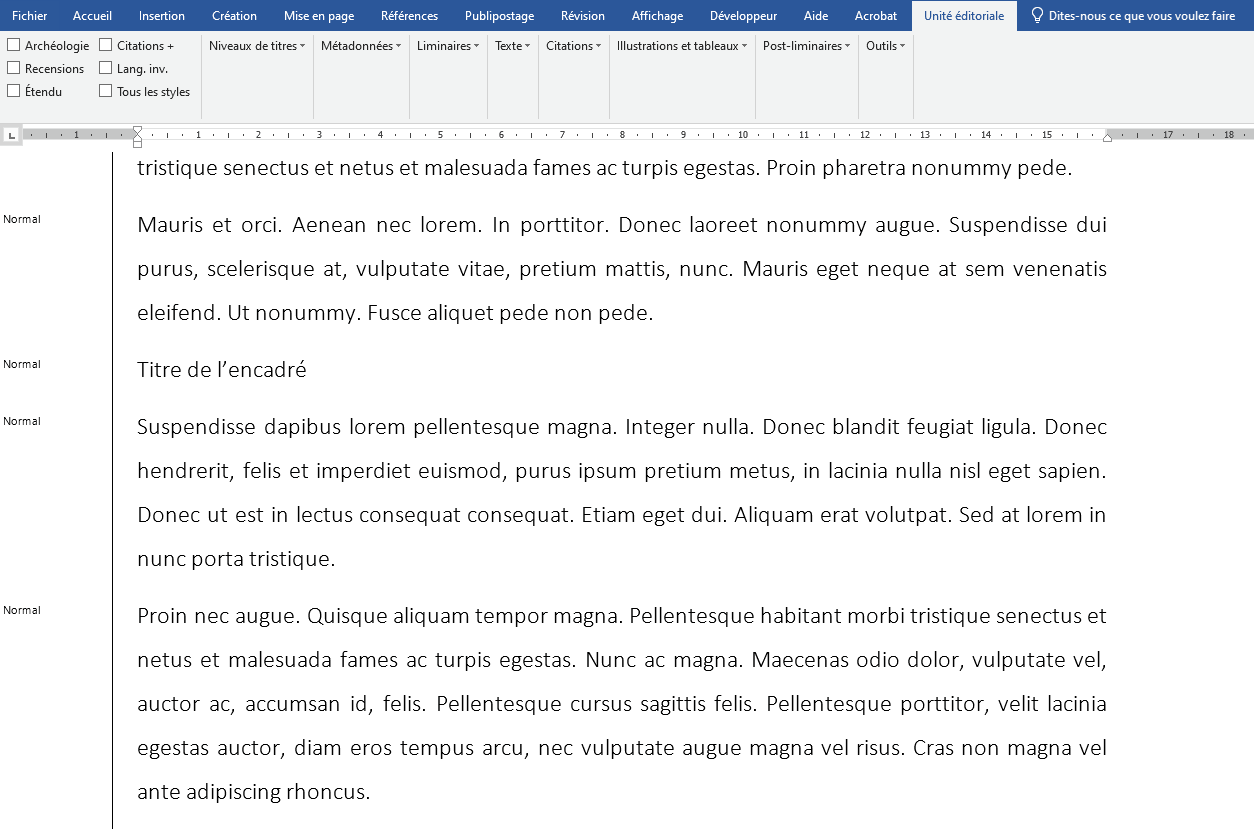The height and width of the screenshot is (829, 1254).
Task: Enable the Lang. inv. checkbox
Action: (x=106, y=68)
